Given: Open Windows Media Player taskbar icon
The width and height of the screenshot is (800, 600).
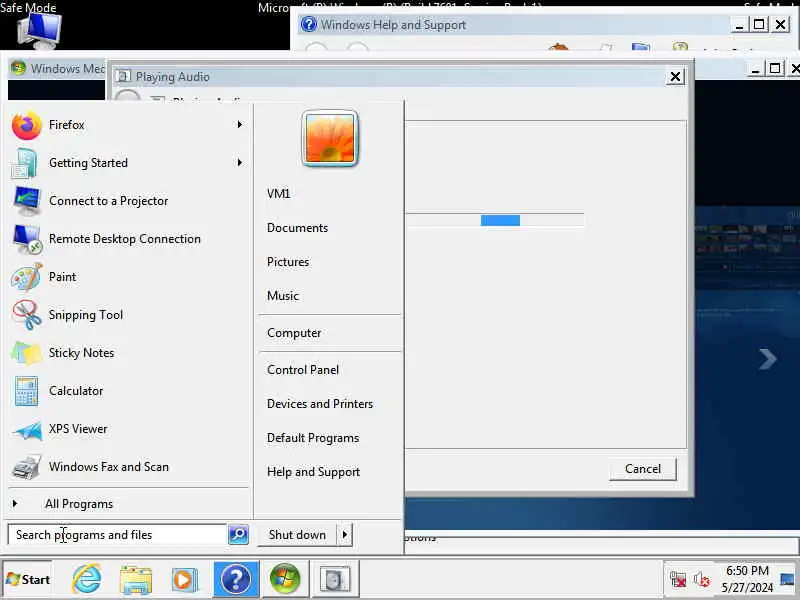Looking at the screenshot, I should [184, 579].
